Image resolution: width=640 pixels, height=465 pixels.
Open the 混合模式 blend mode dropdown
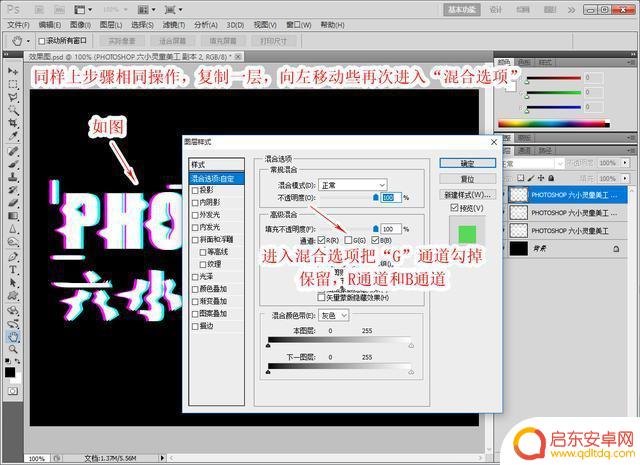tap(352, 185)
